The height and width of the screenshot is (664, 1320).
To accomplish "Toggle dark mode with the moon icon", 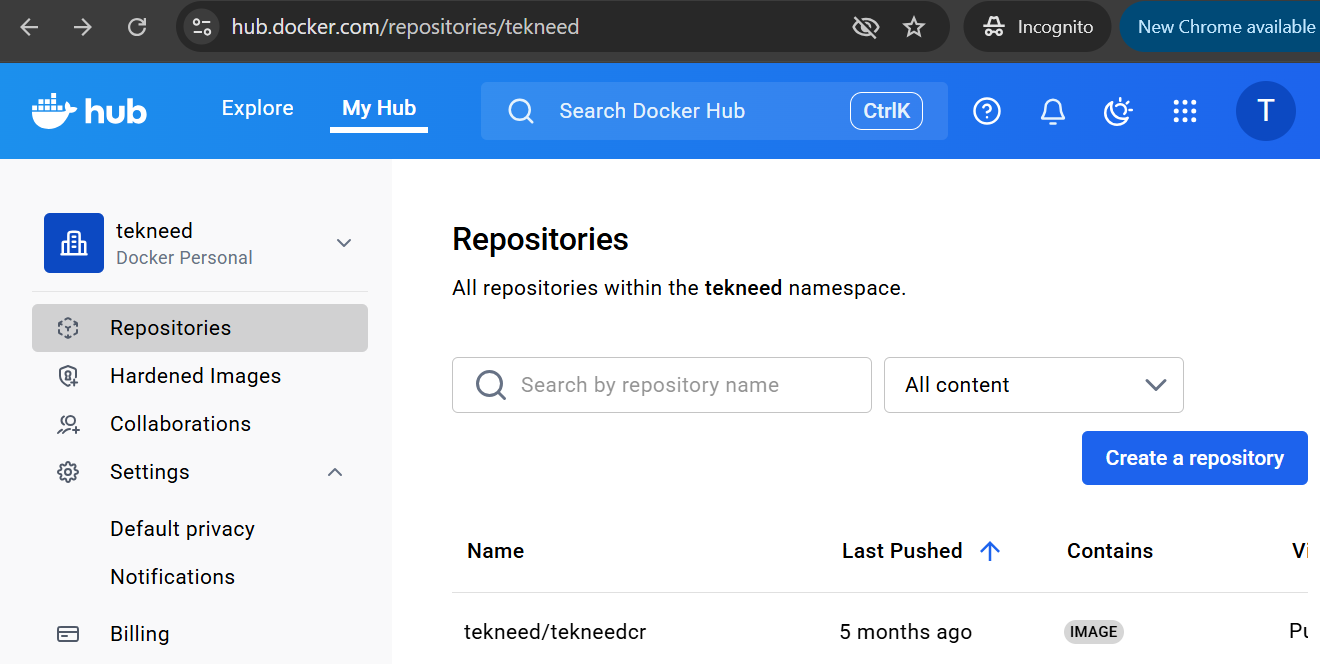I will [1118, 111].
